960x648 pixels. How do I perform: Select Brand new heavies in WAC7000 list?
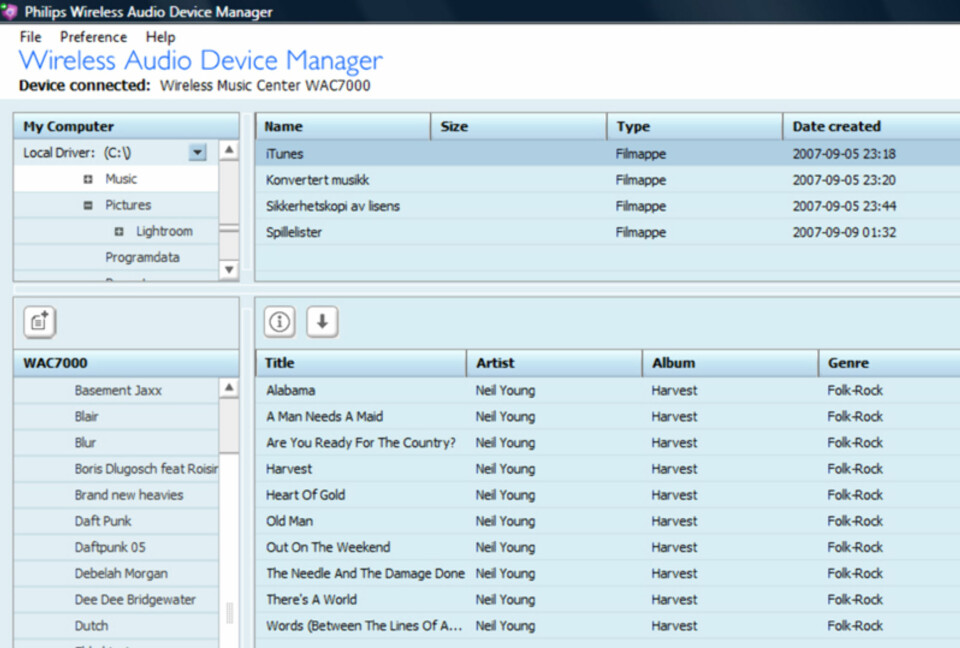(x=116, y=495)
